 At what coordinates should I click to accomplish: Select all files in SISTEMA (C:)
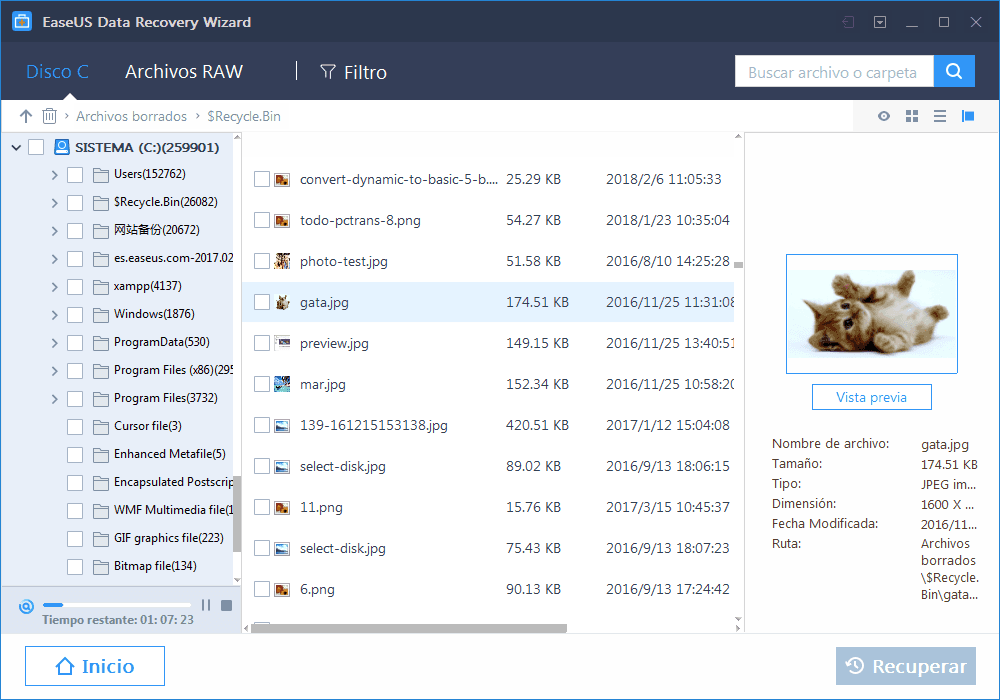click(37, 146)
